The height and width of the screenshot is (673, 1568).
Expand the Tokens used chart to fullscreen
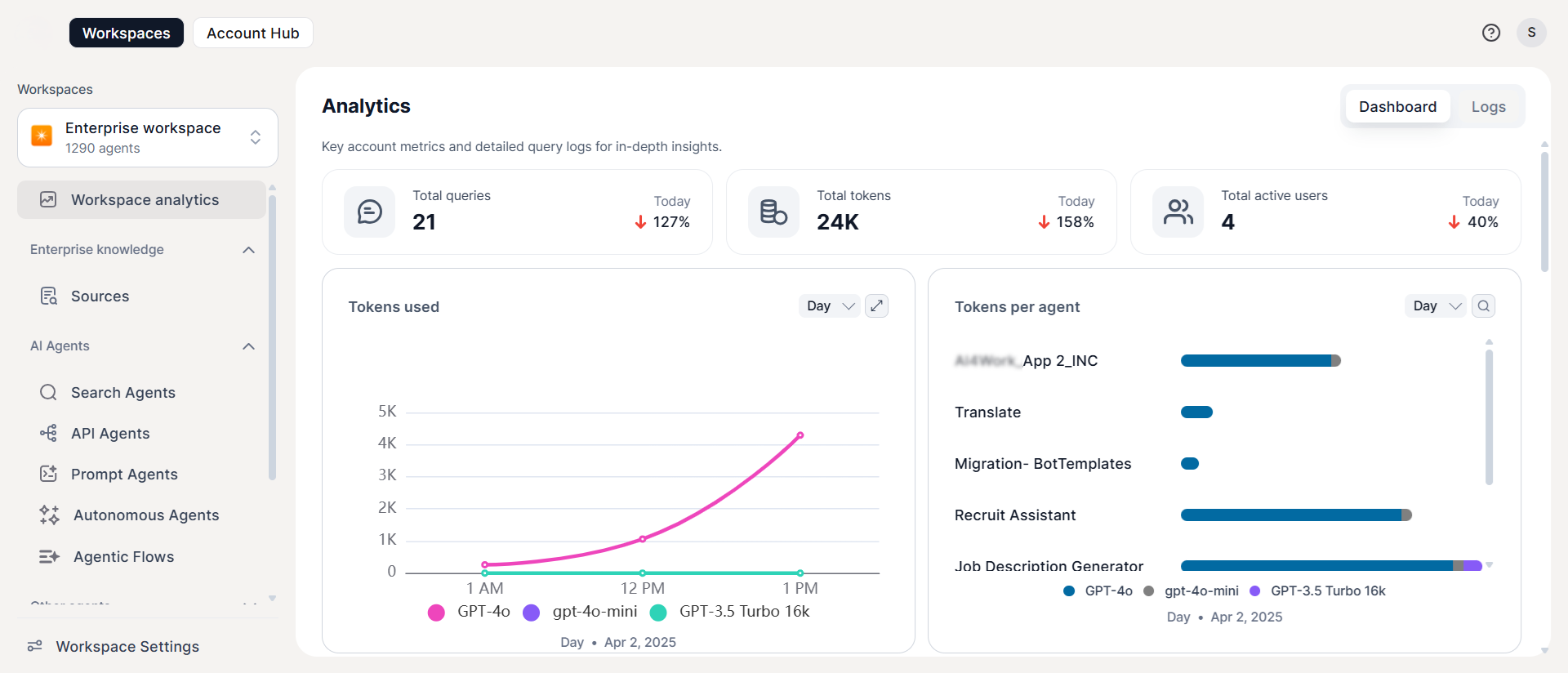[876, 305]
